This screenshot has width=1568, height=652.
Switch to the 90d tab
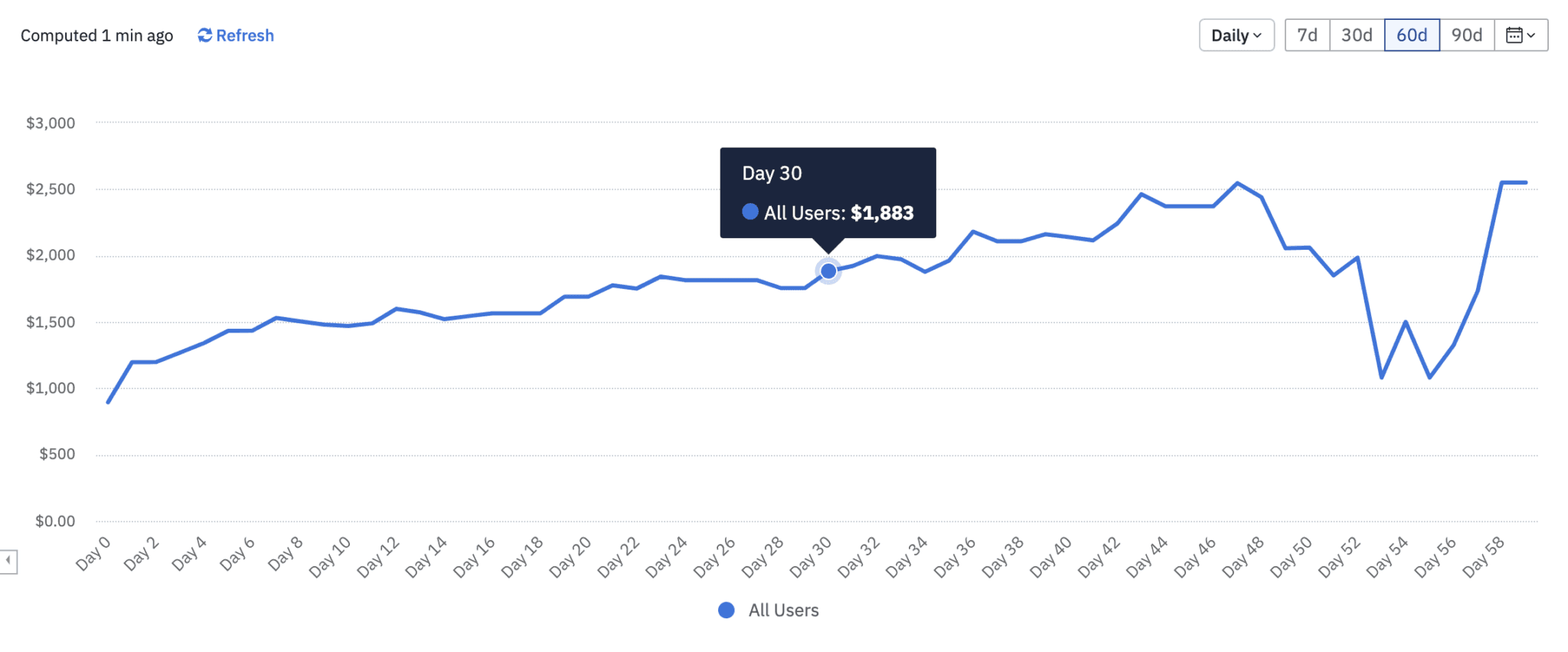tap(1467, 34)
